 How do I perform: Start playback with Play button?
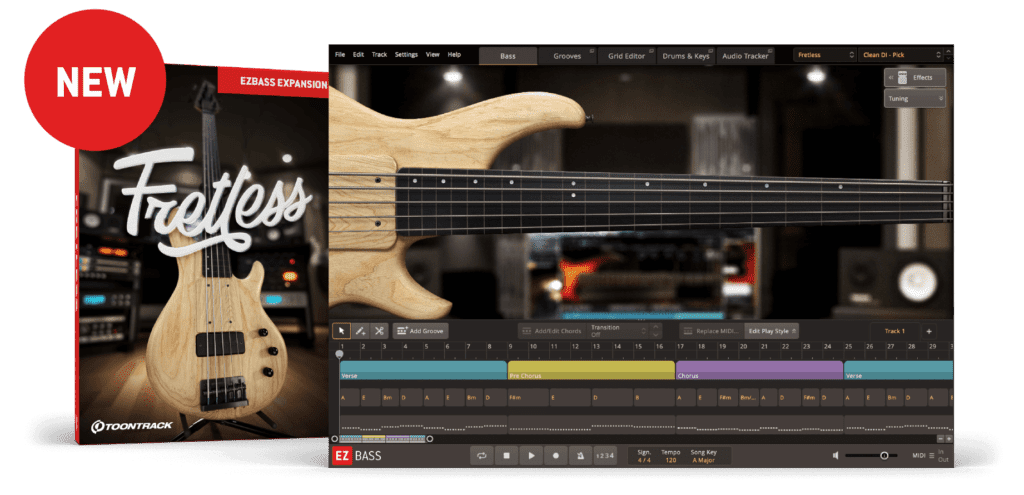click(x=531, y=456)
